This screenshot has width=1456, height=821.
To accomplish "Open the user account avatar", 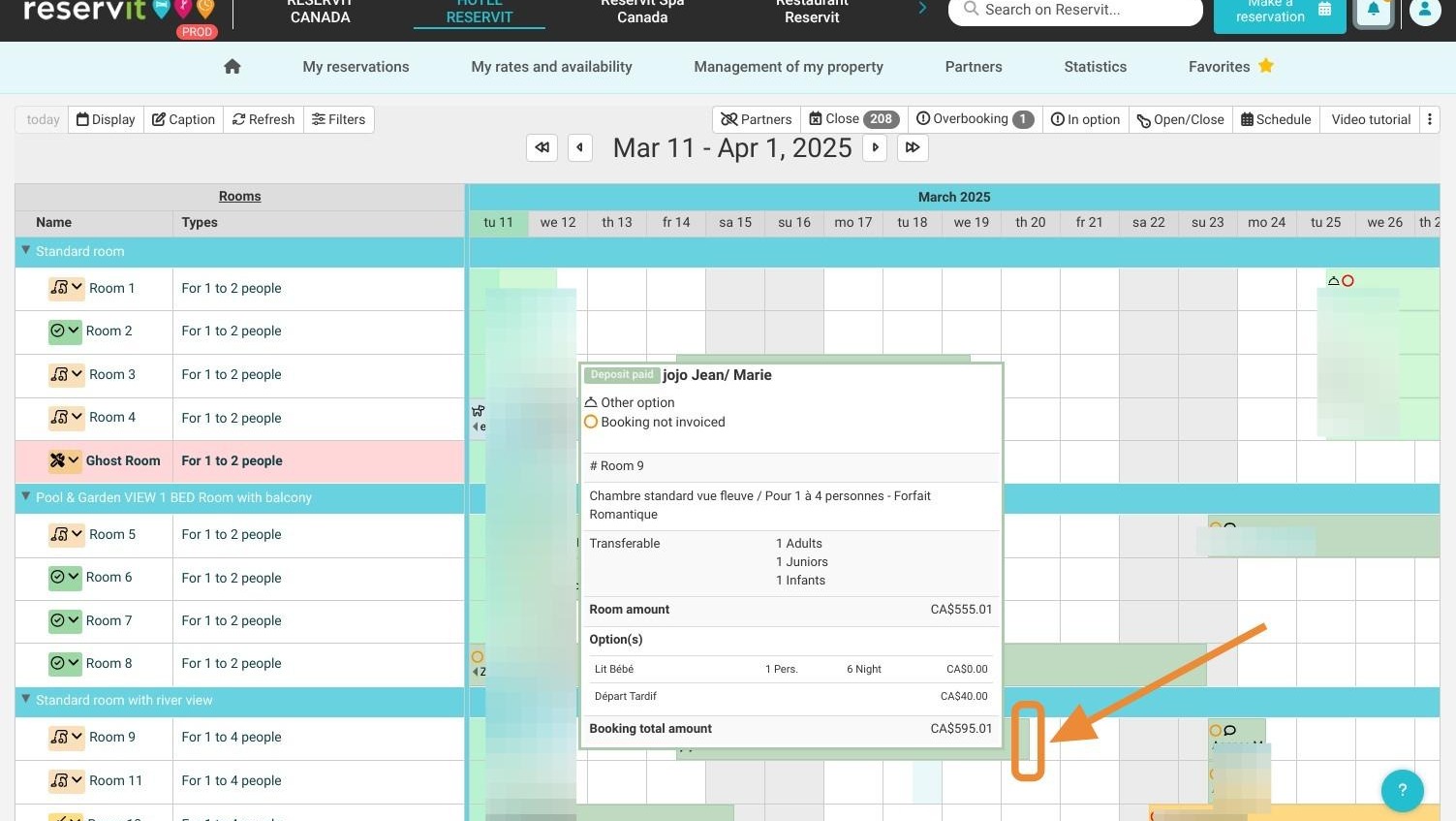I will [1424, 11].
